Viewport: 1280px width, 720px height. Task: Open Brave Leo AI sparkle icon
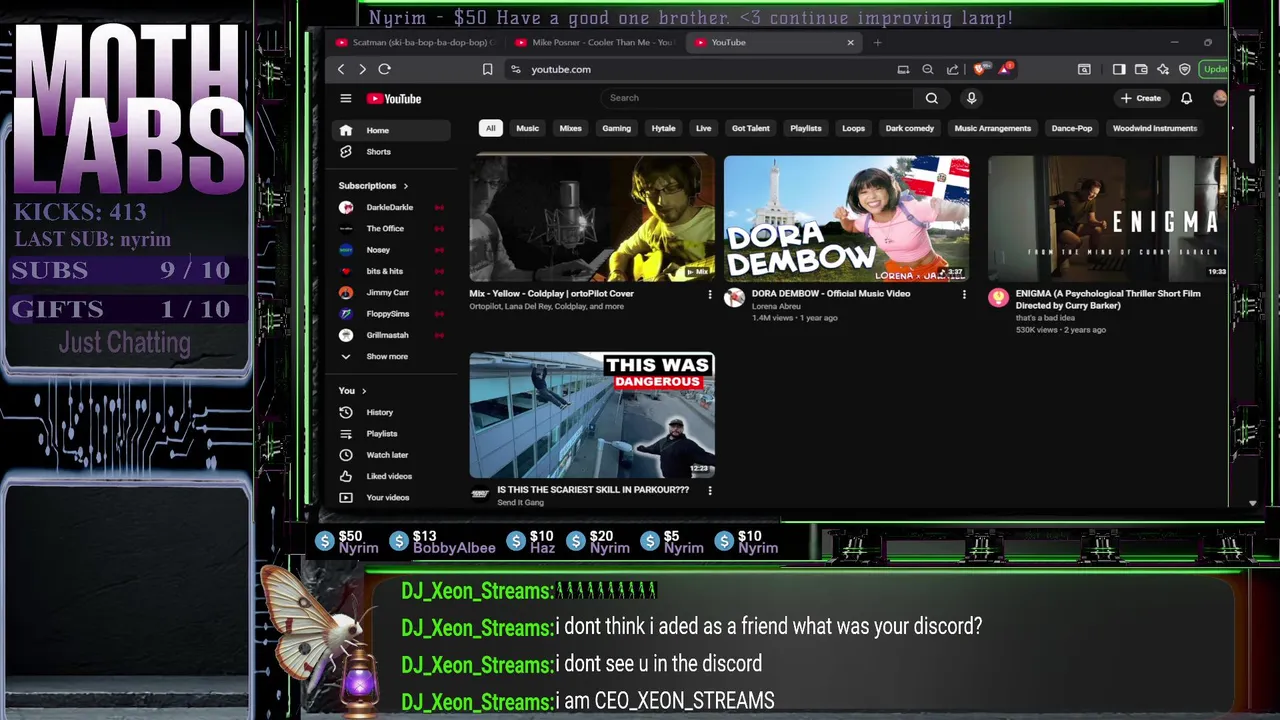[1163, 69]
